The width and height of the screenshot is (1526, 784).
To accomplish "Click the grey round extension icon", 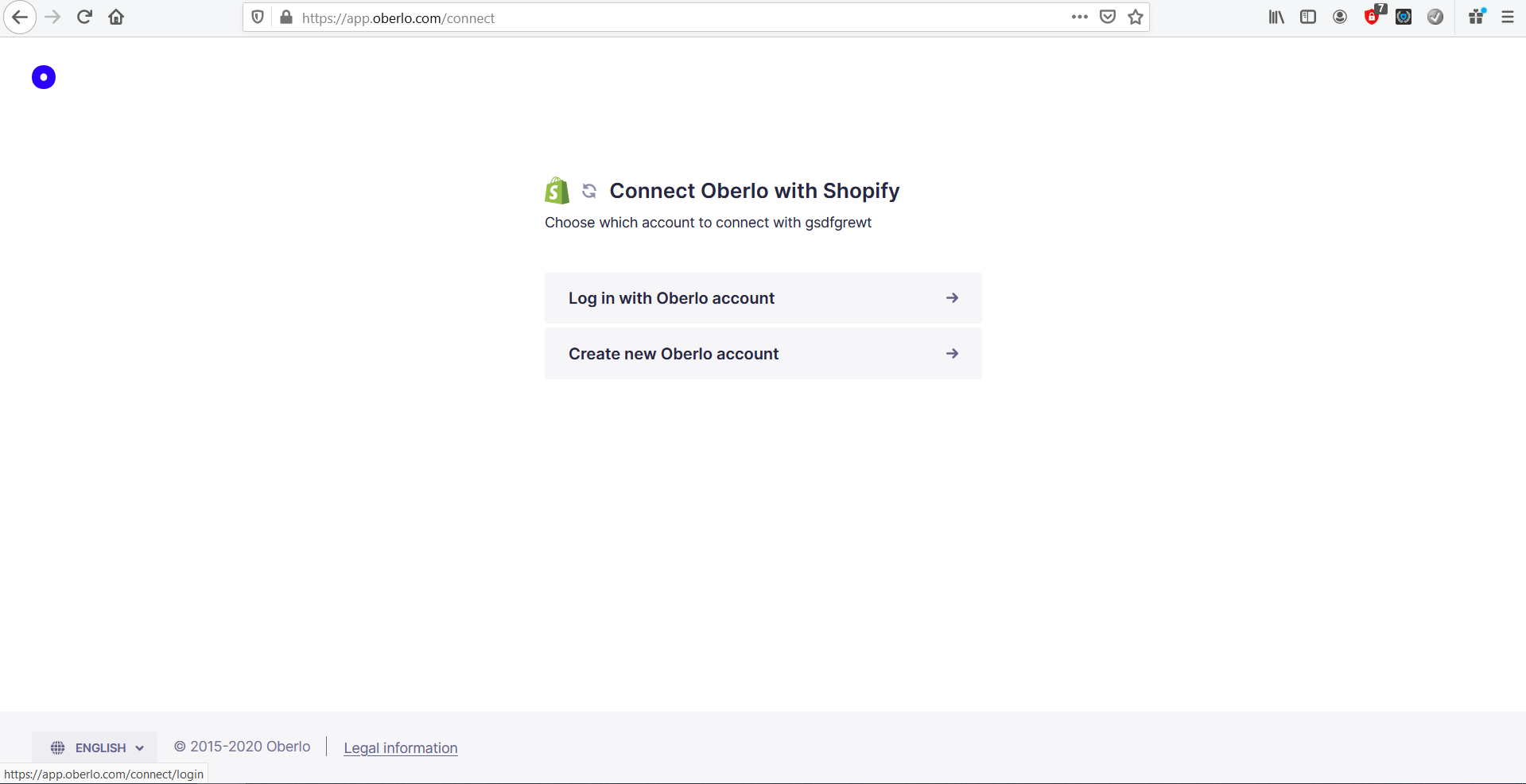I will (x=1435, y=17).
